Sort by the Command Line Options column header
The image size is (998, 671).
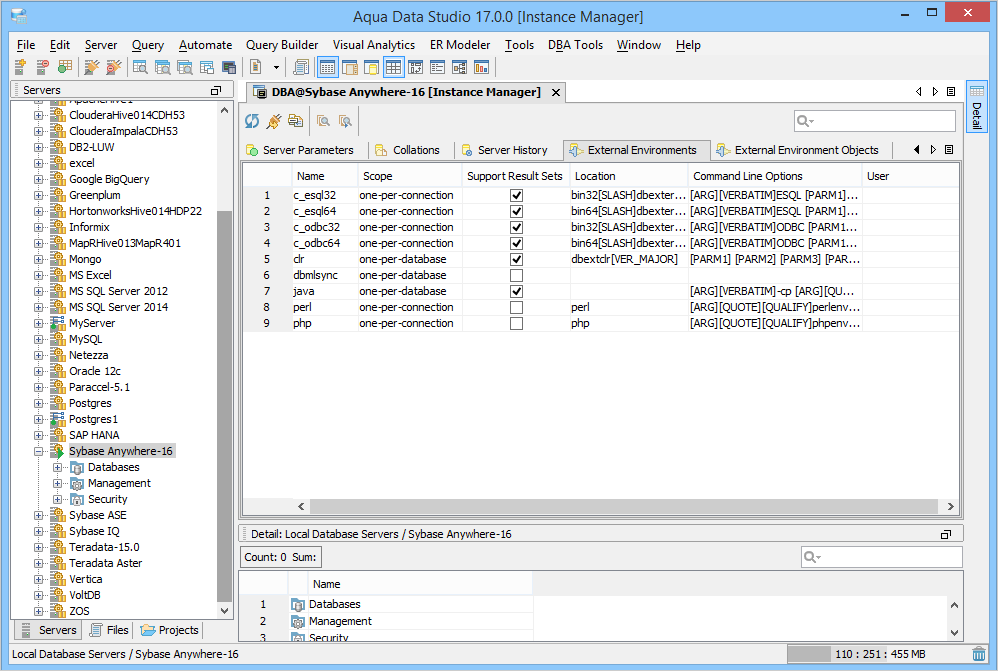(775, 176)
